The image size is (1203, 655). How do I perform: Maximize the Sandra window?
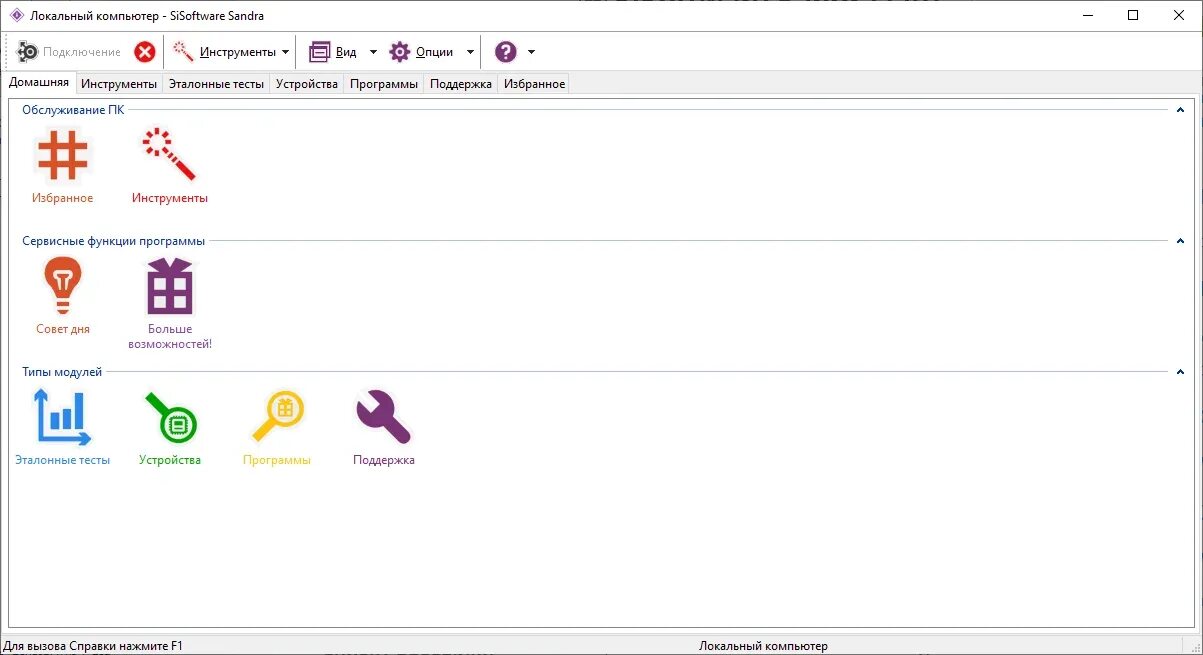click(x=1133, y=15)
